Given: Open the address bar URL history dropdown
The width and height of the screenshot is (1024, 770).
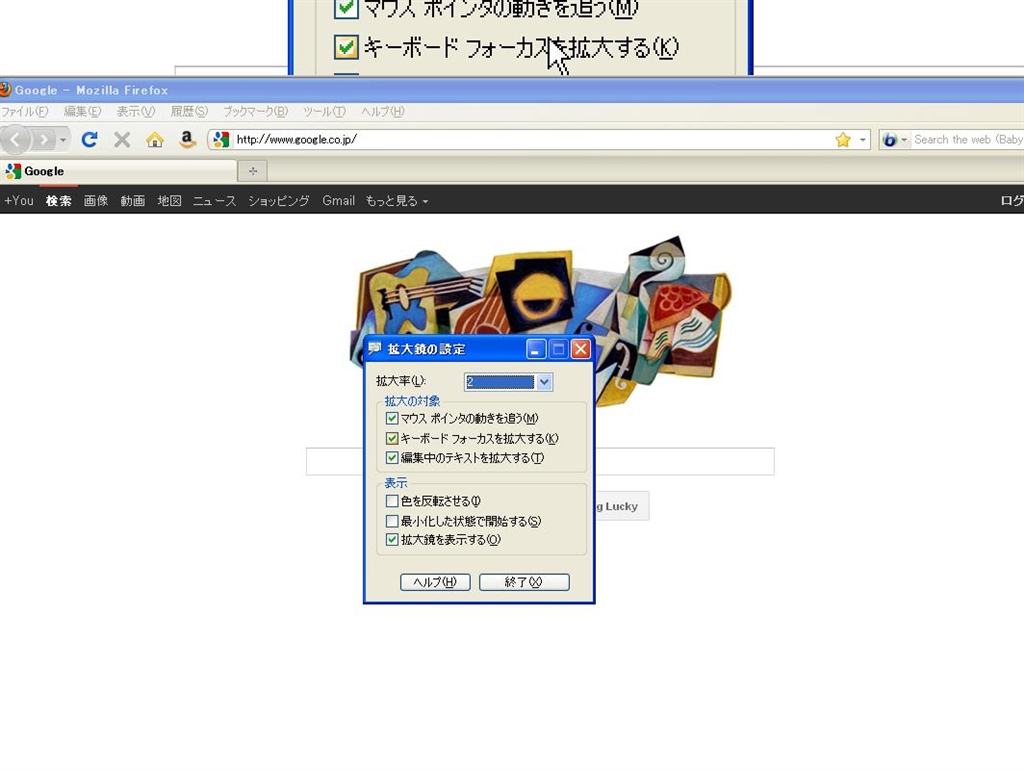Looking at the screenshot, I should [x=862, y=140].
